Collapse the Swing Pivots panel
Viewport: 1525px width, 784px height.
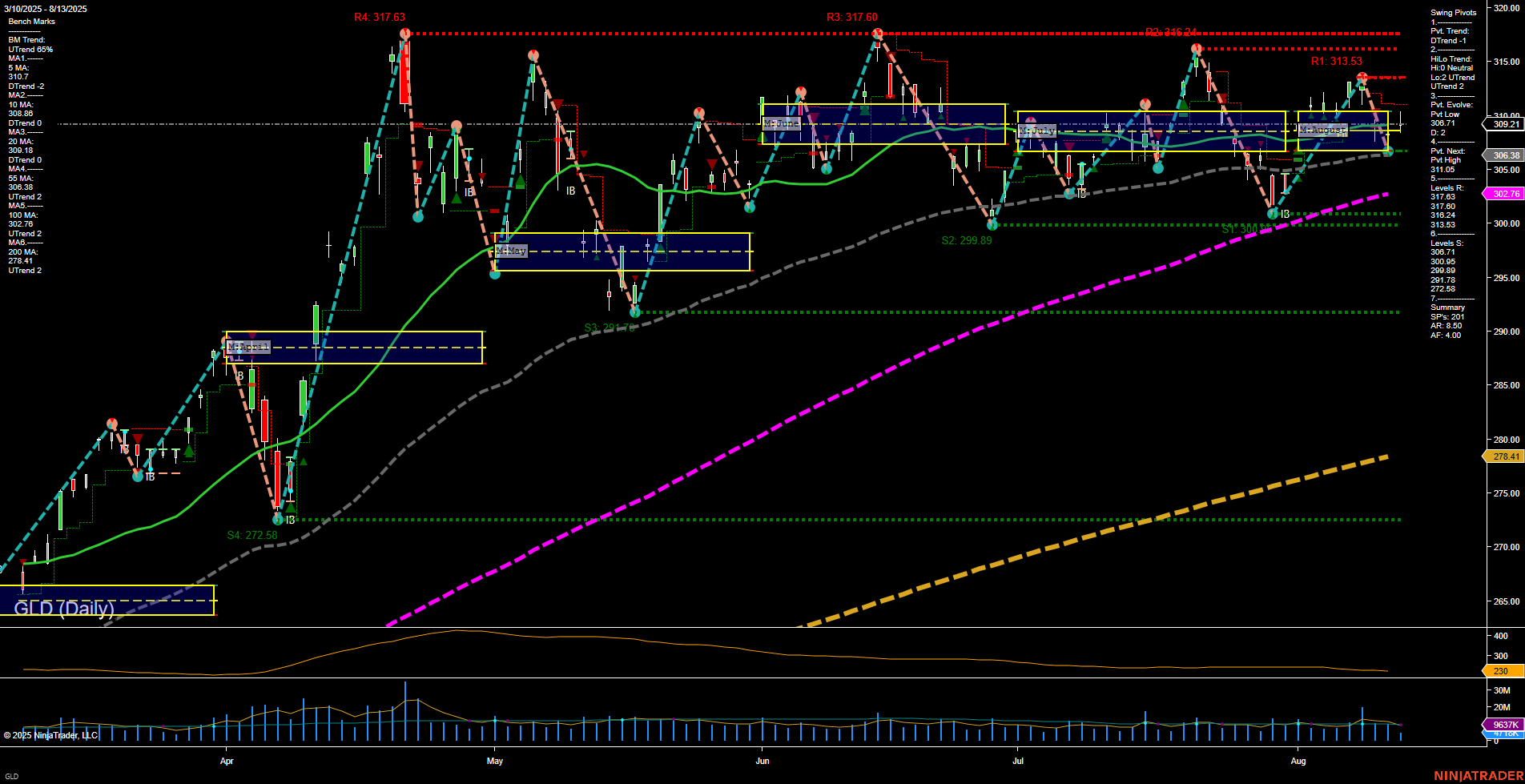coord(1452,12)
